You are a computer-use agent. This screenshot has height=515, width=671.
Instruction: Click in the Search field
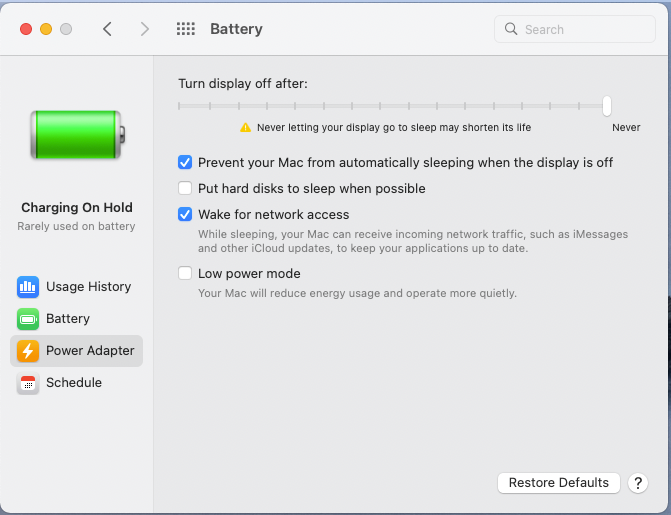[x=575, y=29]
